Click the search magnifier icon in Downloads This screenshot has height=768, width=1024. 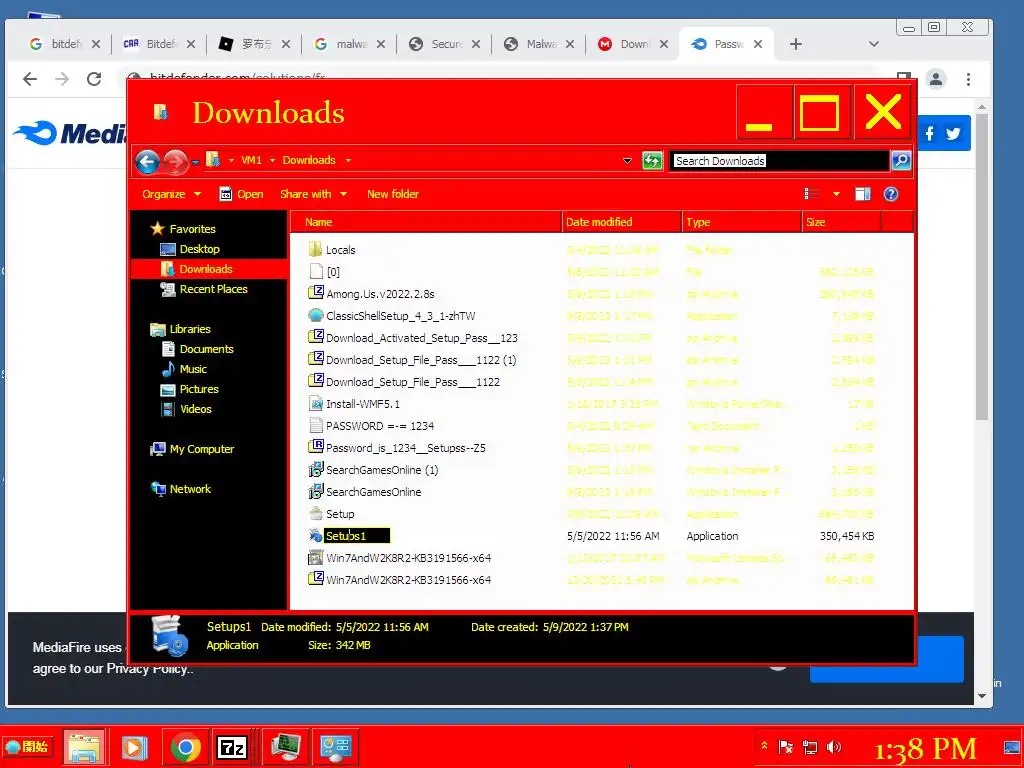[901, 161]
